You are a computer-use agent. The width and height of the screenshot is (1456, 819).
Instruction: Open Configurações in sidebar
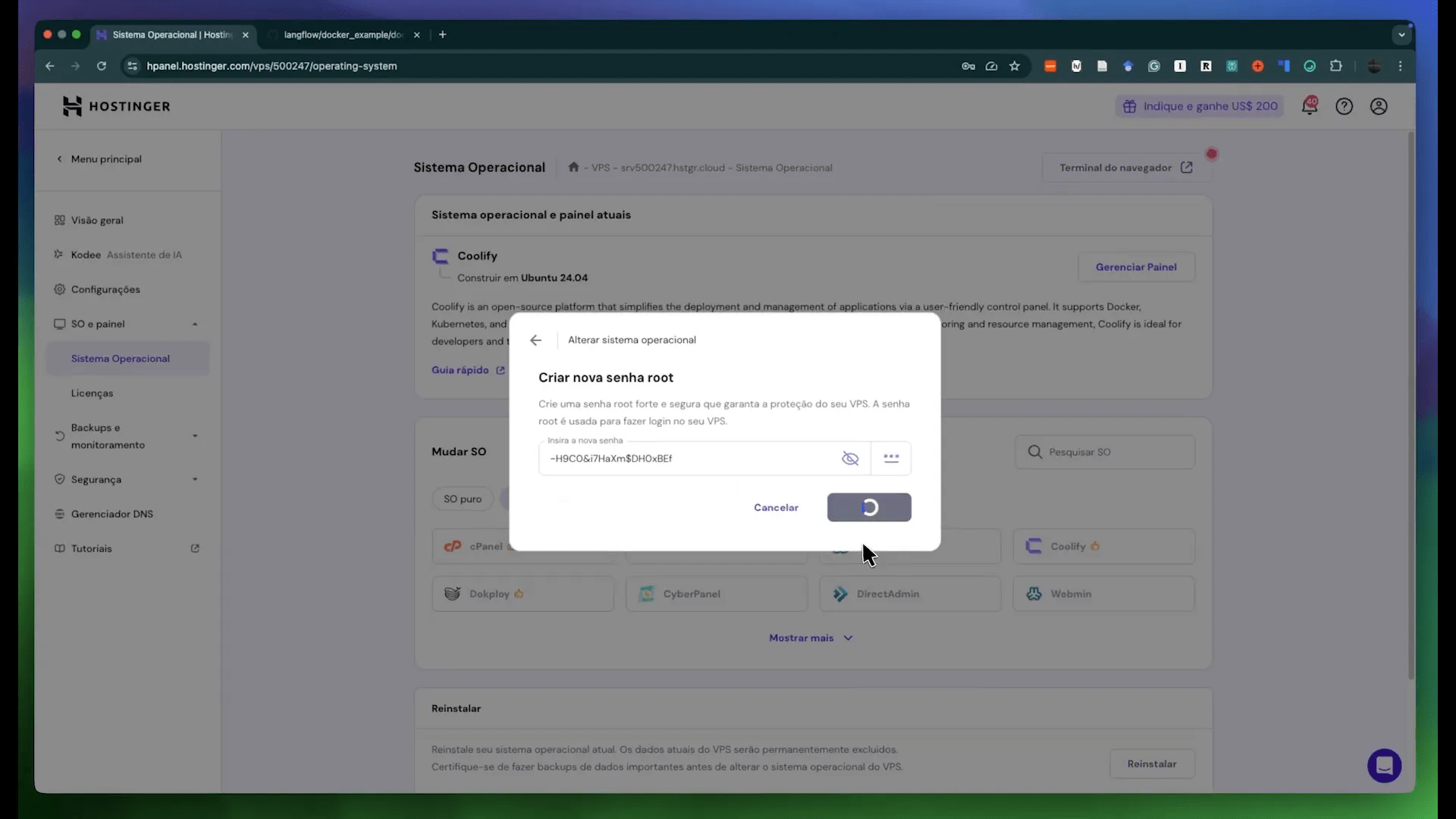tap(97, 290)
